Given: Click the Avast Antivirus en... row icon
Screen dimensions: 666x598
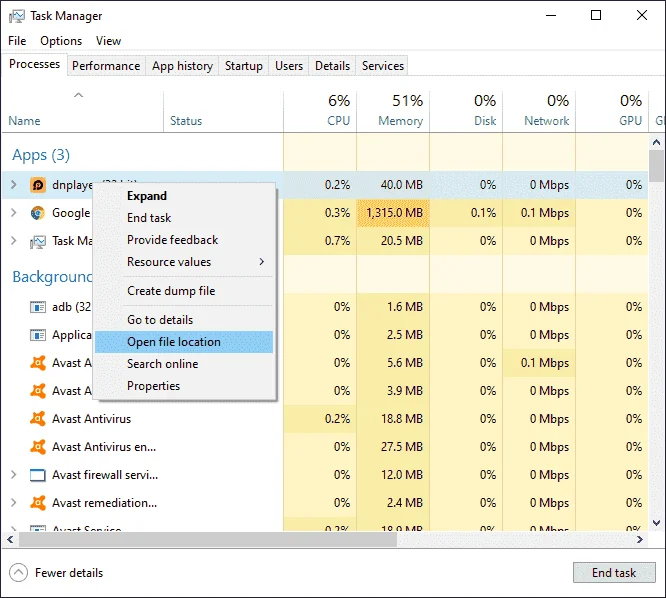Looking at the screenshot, I should pyautogui.click(x=38, y=447).
